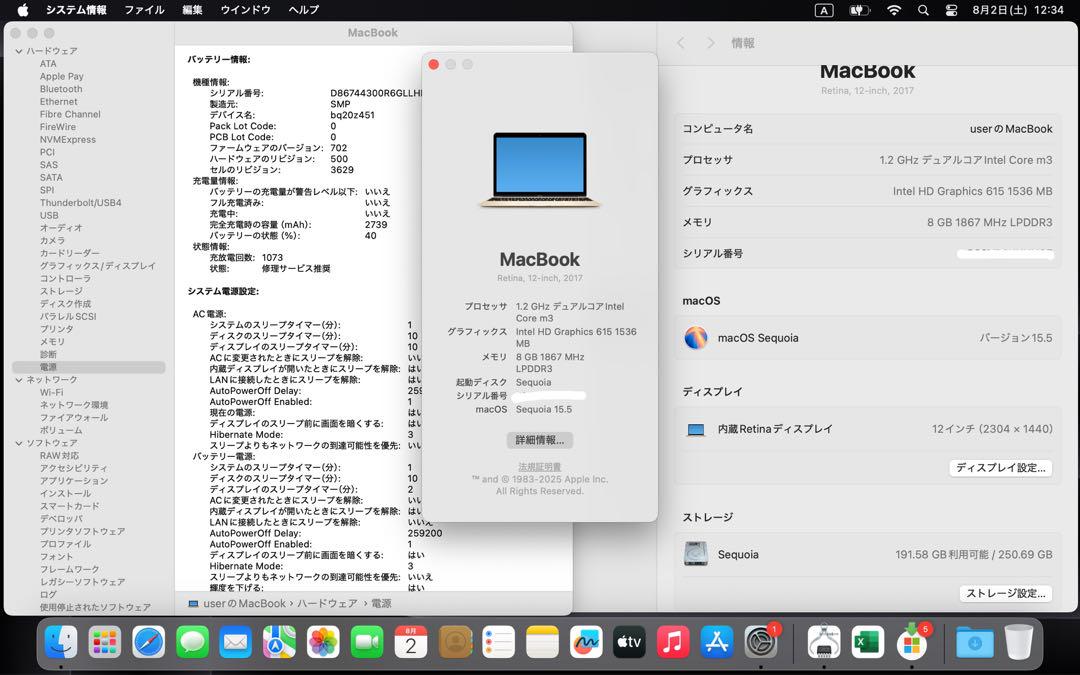
Task: Collapse the ハードウェア section
Action: (19, 51)
